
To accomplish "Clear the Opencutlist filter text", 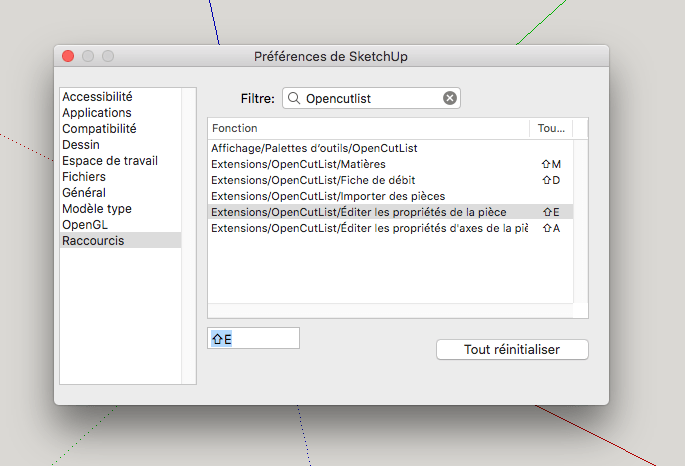I will pyautogui.click(x=450, y=98).
